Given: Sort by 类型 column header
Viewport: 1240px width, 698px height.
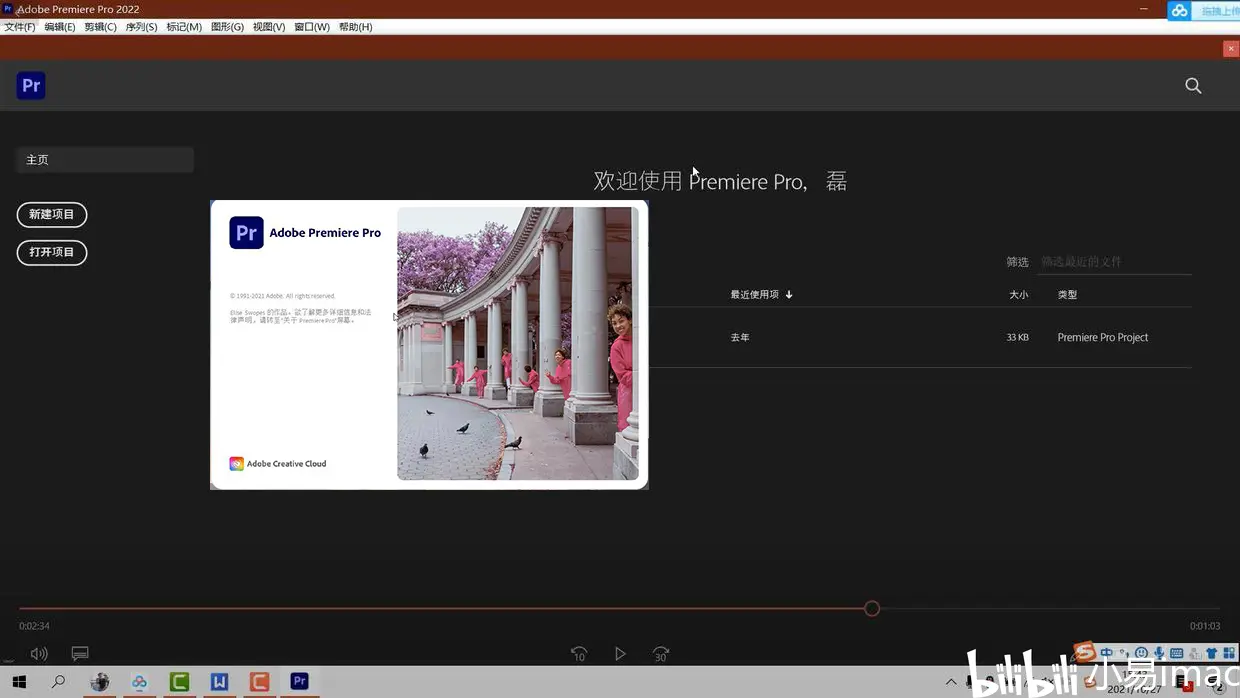Looking at the screenshot, I should coord(1067,295).
